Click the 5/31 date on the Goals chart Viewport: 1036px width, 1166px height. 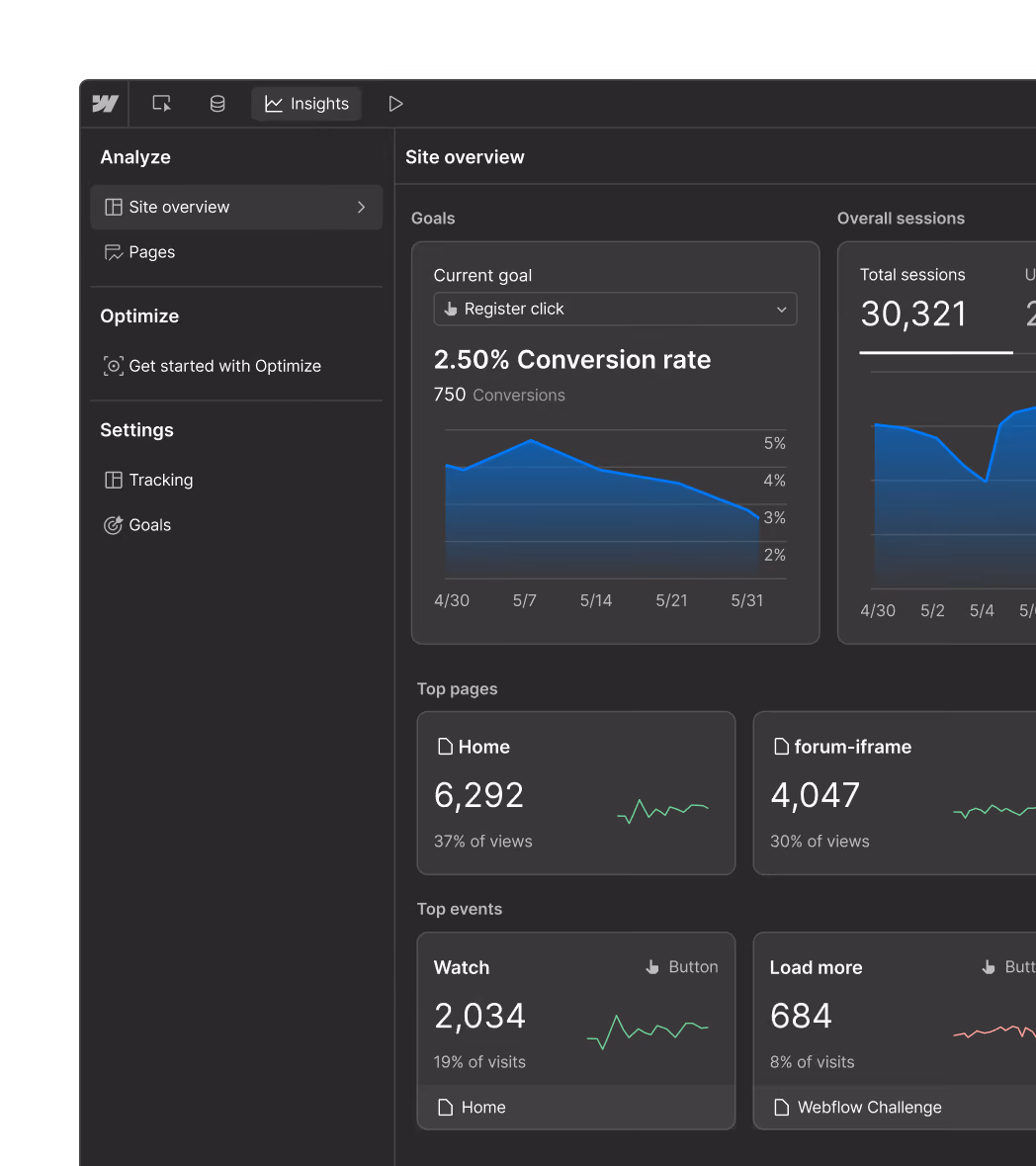(747, 600)
